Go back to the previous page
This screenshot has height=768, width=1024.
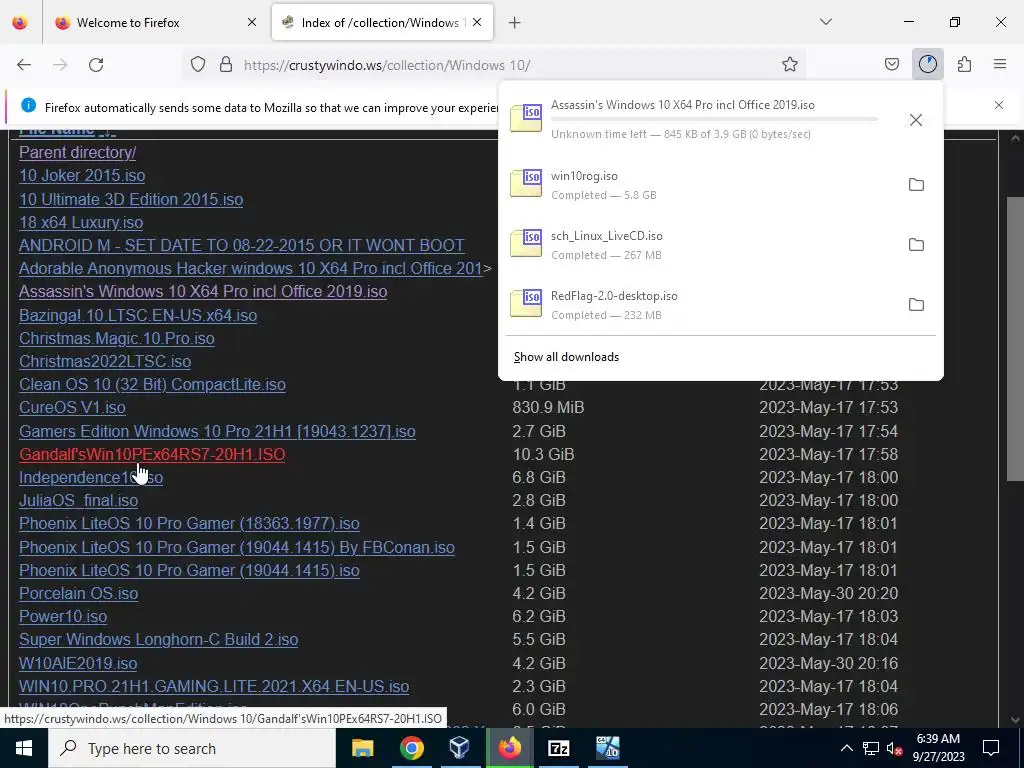pyautogui.click(x=24, y=65)
